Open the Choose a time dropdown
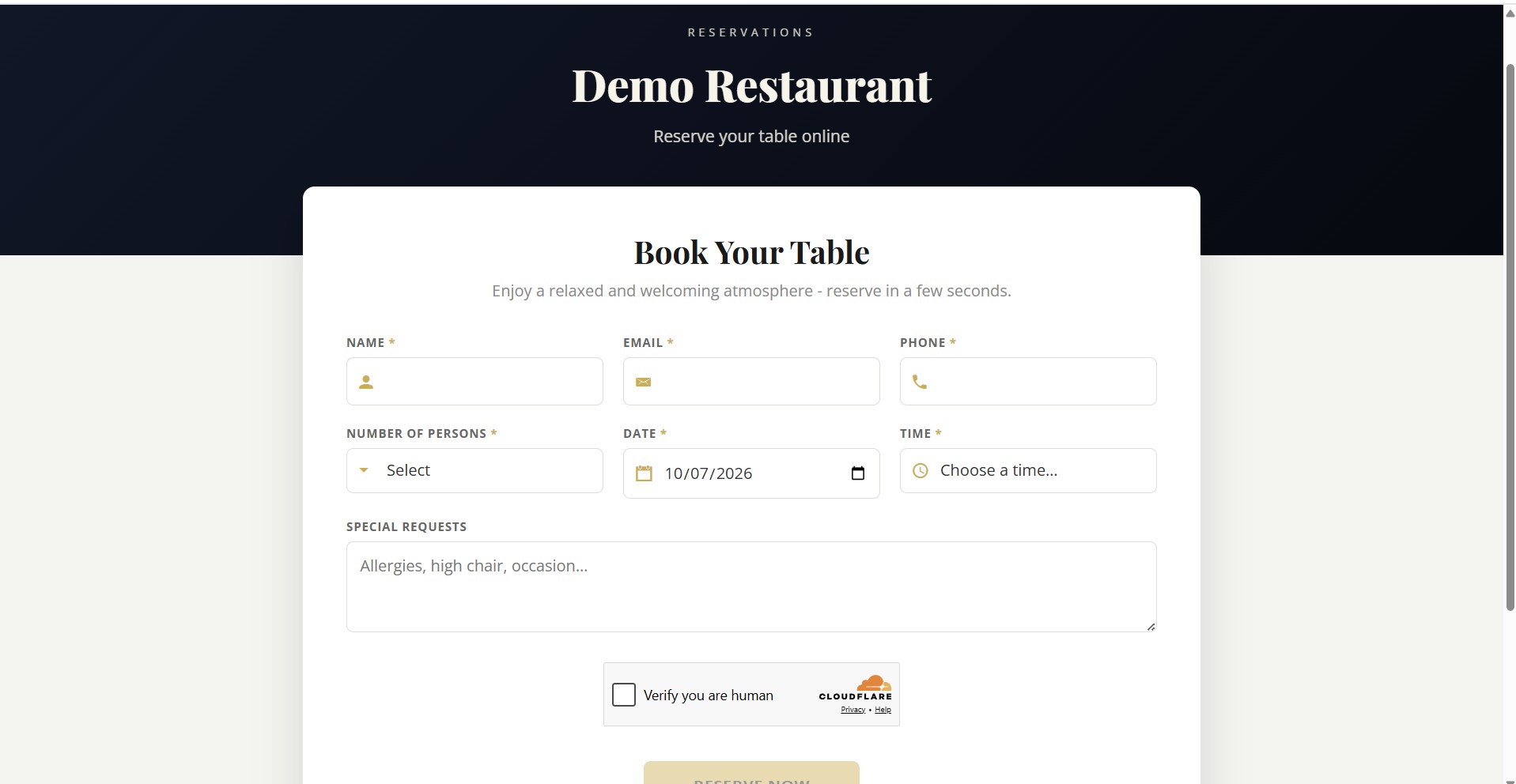 1028,471
